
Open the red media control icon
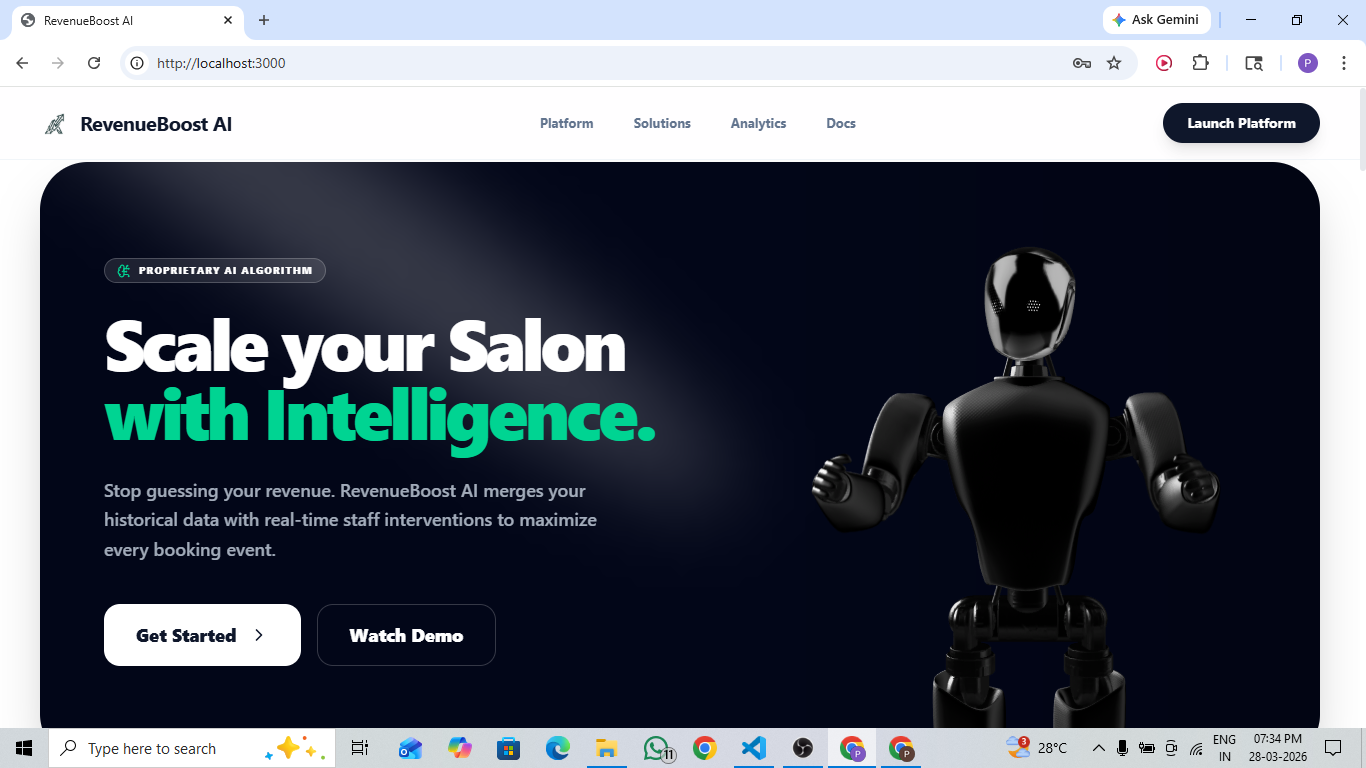click(1164, 63)
